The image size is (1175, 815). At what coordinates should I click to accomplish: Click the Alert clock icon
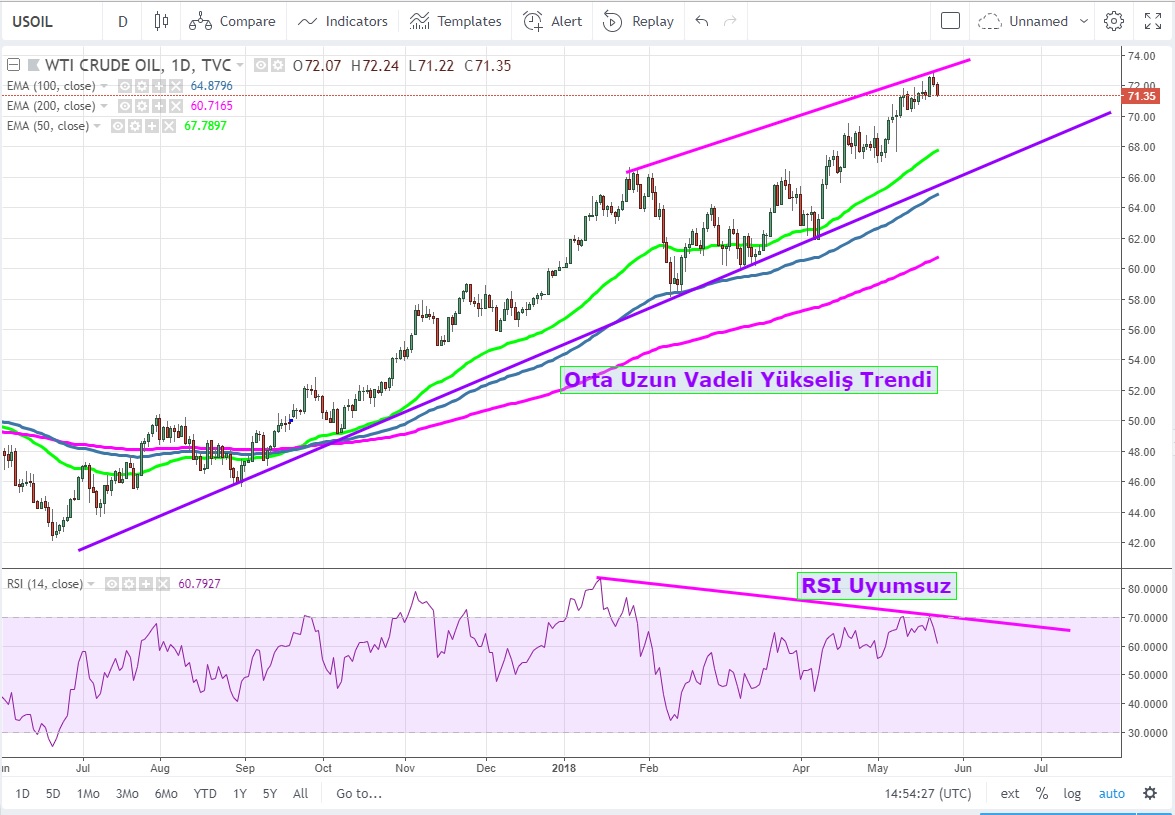[x=534, y=21]
